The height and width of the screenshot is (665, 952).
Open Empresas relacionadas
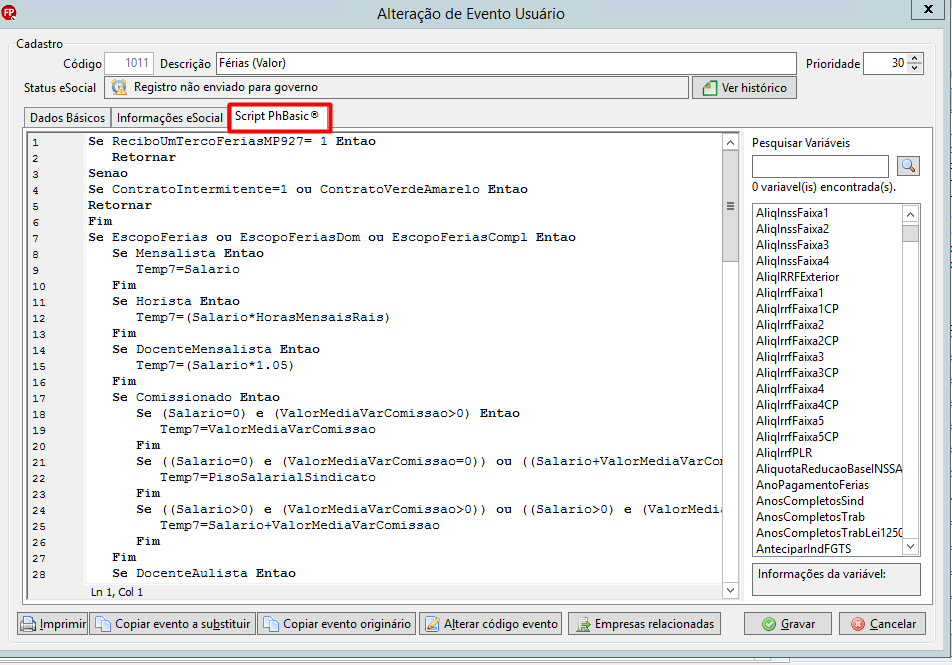coord(644,624)
